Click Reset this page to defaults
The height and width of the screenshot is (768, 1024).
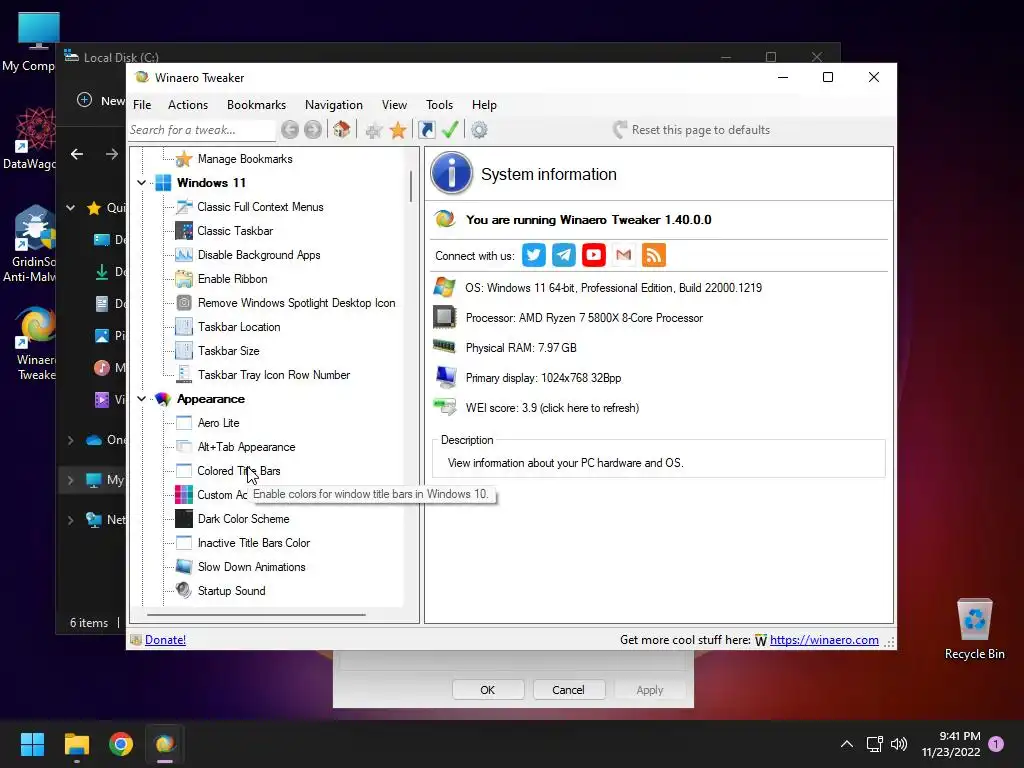click(692, 130)
